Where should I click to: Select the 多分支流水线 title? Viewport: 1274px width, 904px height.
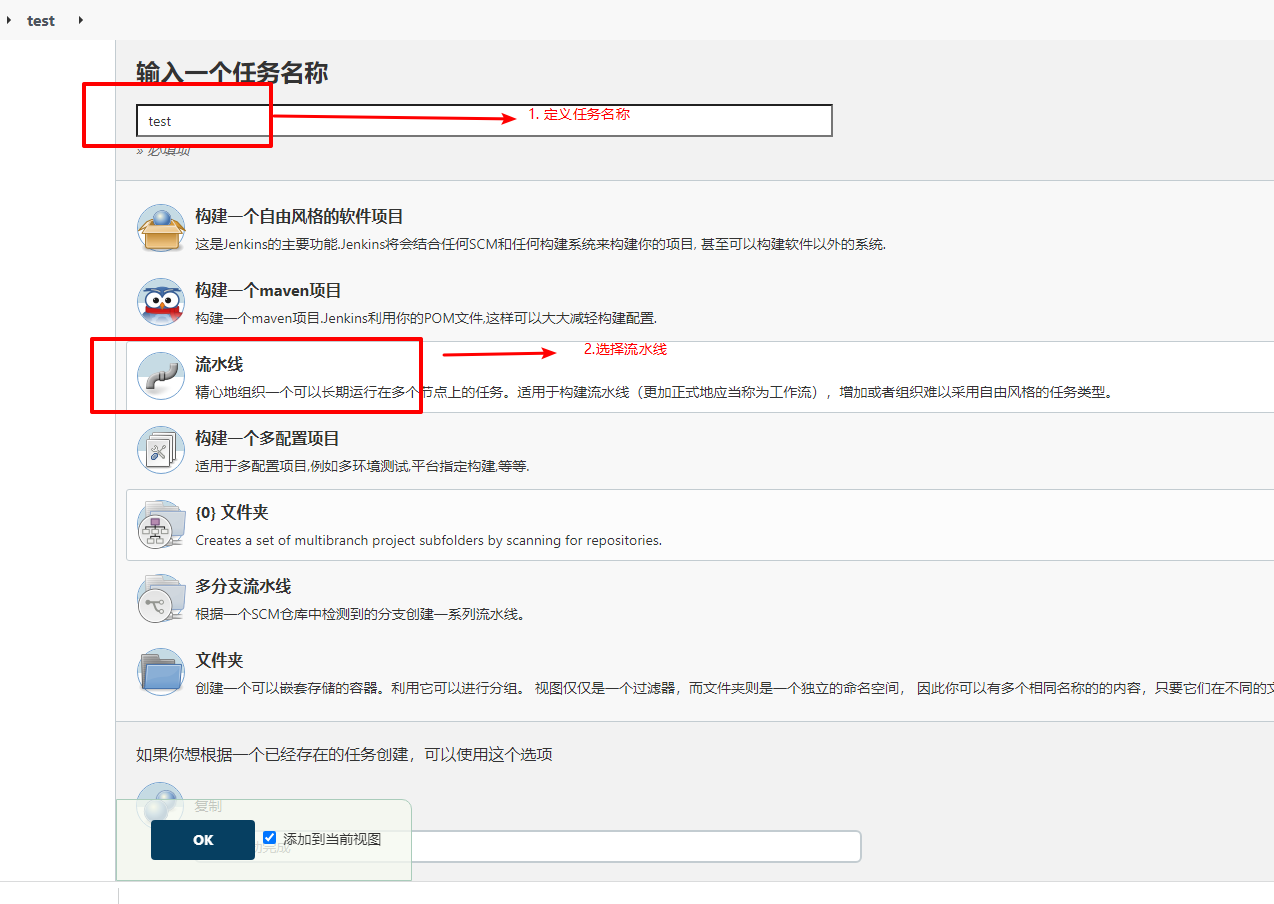tap(243, 586)
